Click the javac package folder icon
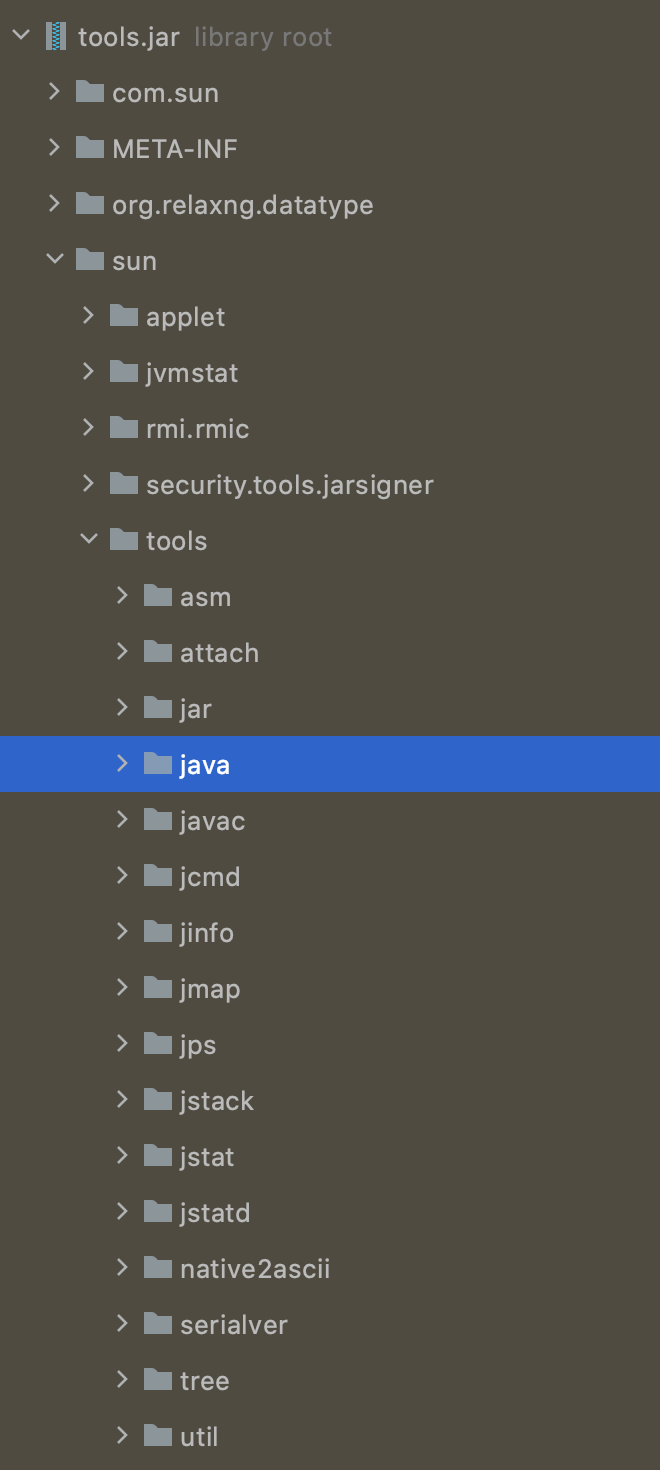 158,821
